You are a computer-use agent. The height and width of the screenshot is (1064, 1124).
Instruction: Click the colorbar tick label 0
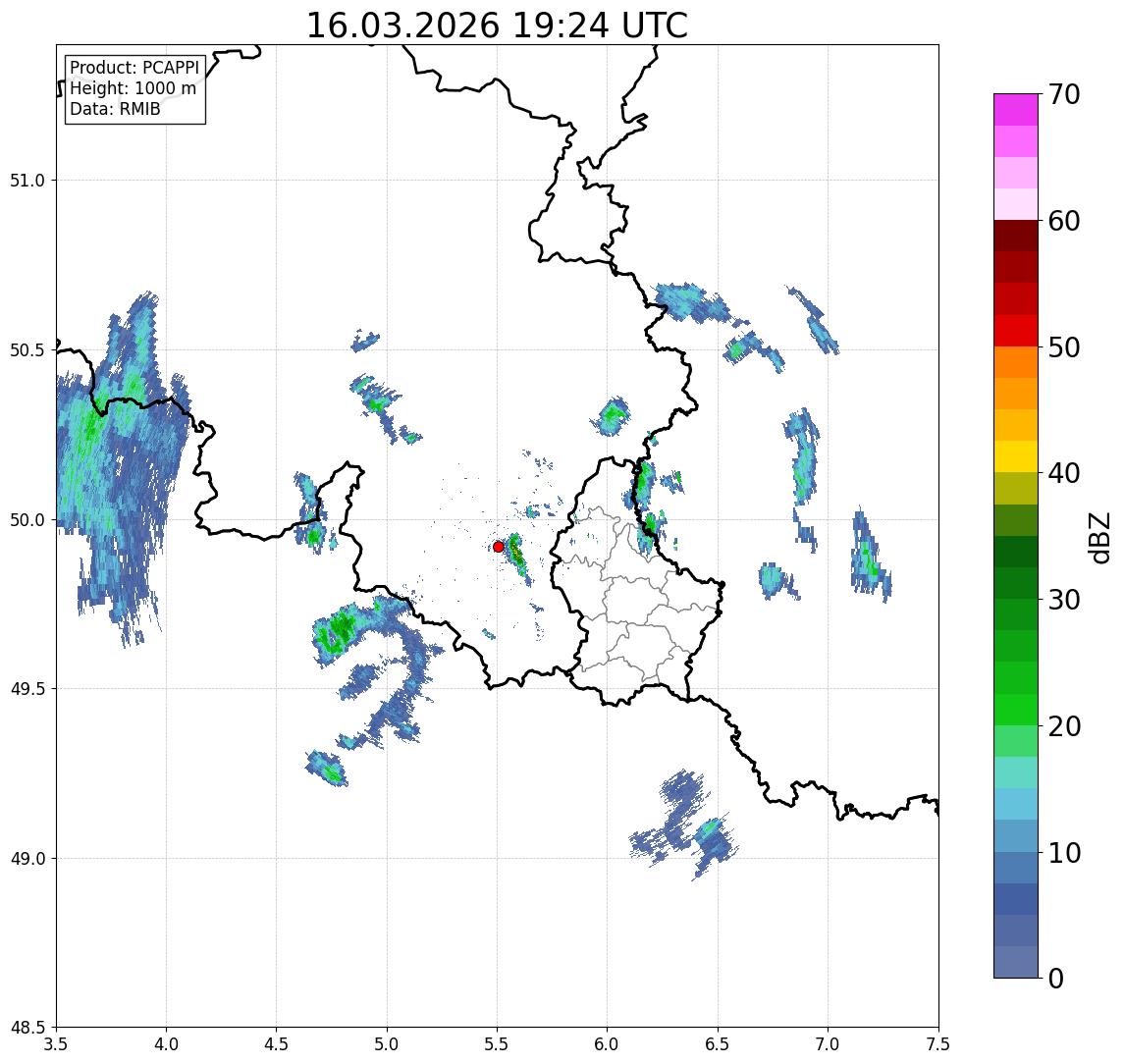point(1056,978)
